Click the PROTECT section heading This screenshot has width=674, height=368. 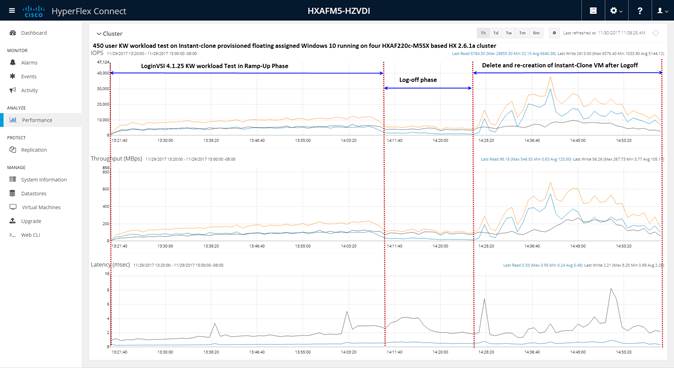coord(16,138)
